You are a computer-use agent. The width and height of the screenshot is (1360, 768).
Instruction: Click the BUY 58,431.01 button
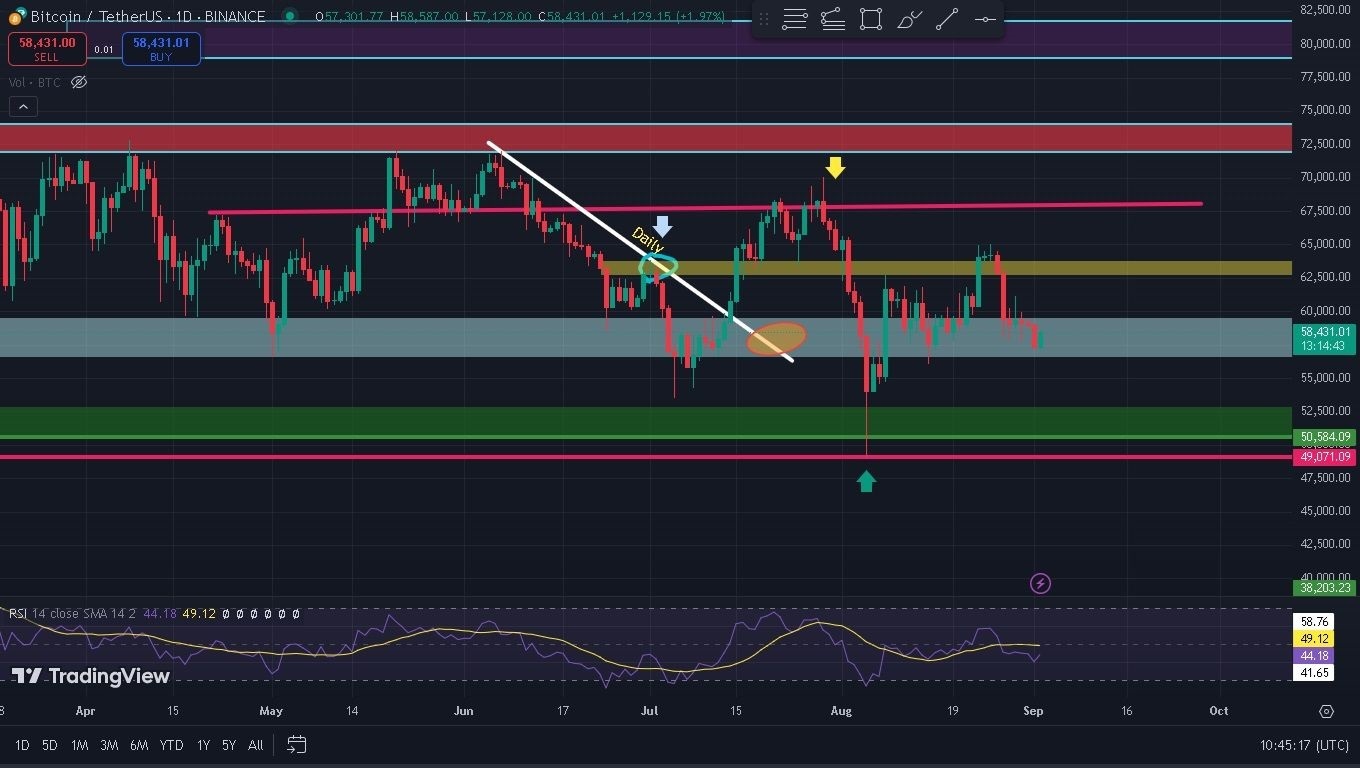pyautogui.click(x=161, y=49)
